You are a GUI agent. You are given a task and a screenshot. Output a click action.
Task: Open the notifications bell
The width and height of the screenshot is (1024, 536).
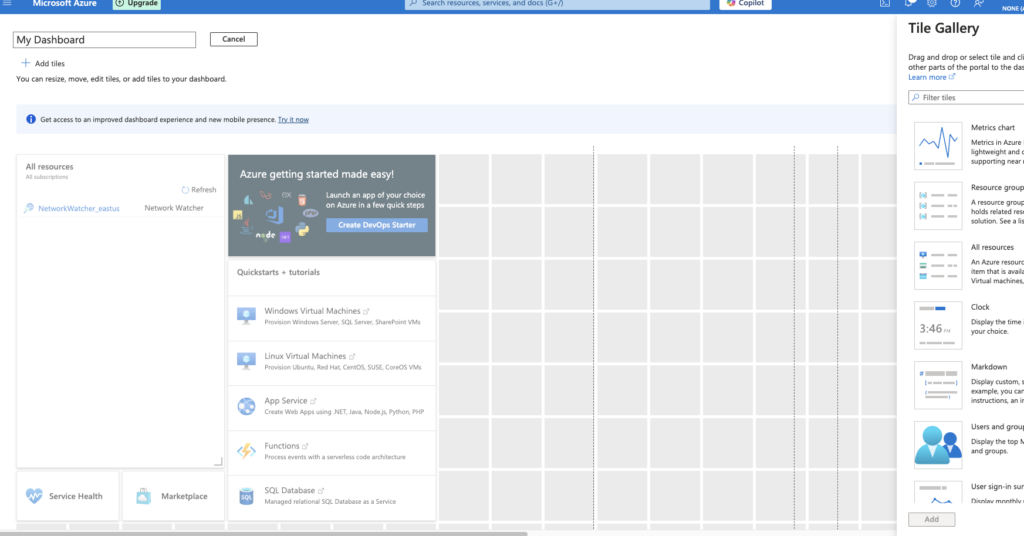(x=908, y=3)
